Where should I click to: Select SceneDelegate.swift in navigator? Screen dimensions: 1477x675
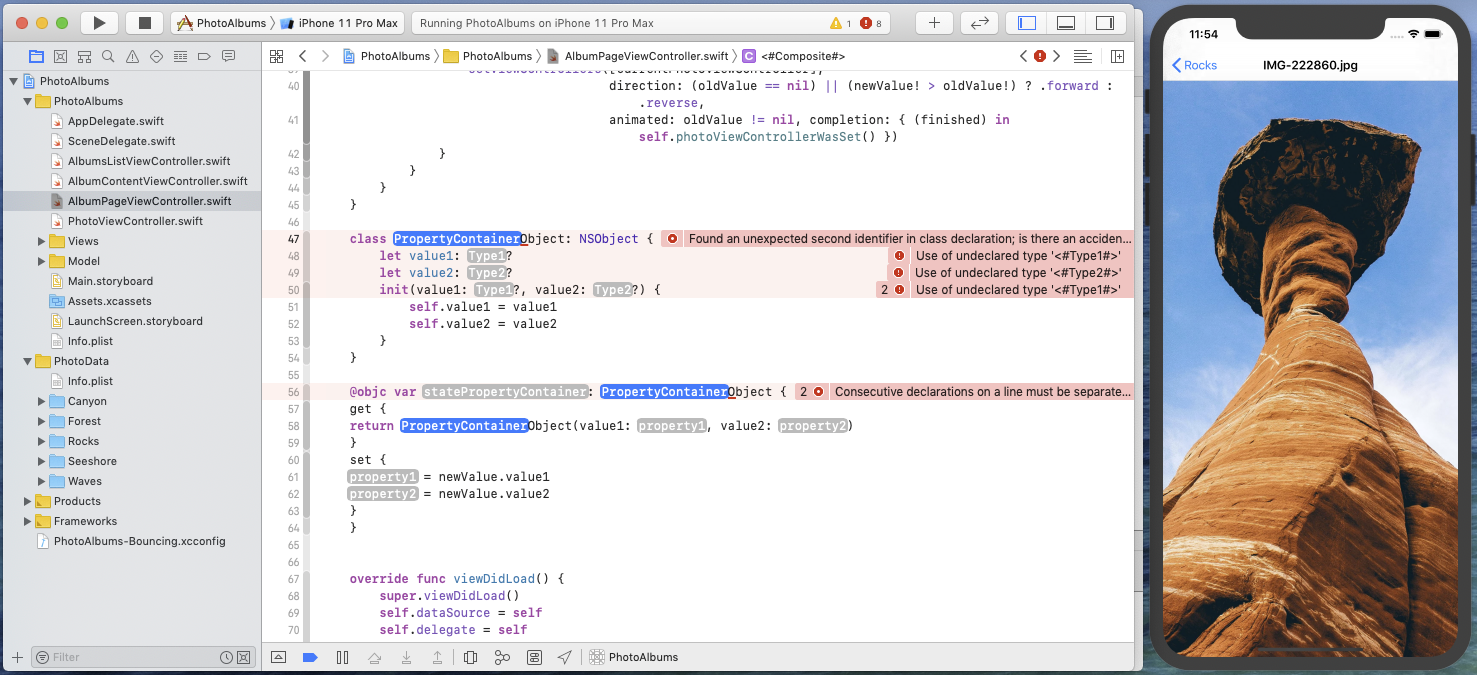(x=121, y=141)
